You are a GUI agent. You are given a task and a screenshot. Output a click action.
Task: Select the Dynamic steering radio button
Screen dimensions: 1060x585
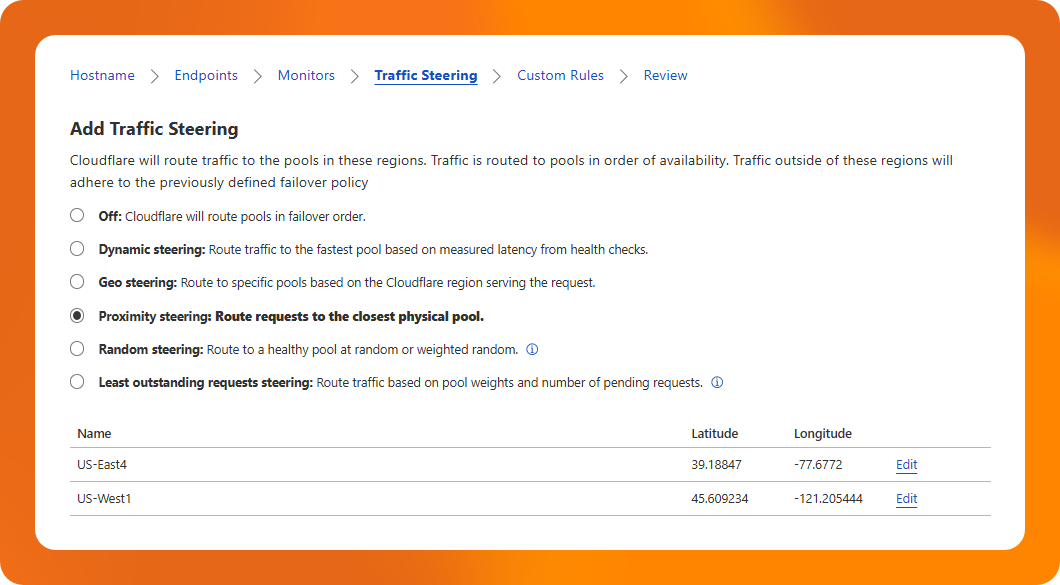click(x=77, y=249)
